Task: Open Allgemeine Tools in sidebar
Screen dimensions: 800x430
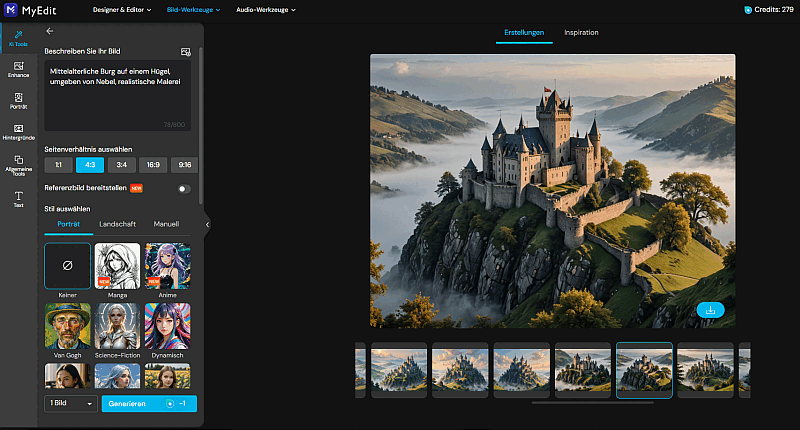Action: (x=19, y=165)
